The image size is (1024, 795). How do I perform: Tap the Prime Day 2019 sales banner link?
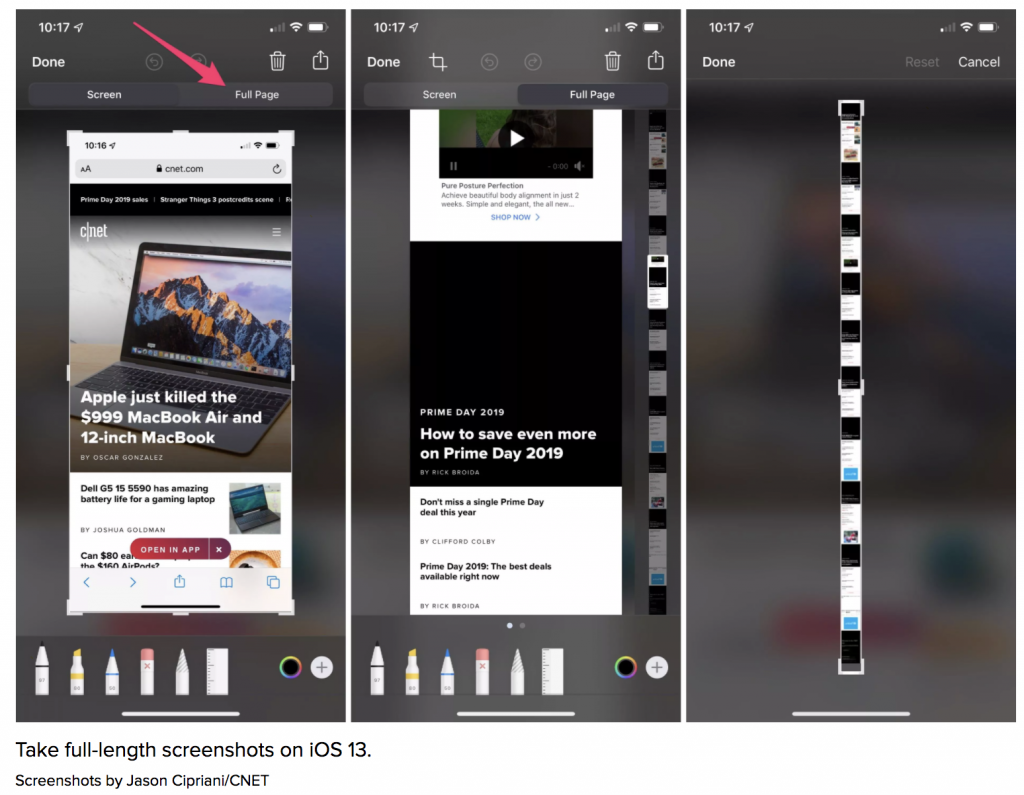click(114, 200)
